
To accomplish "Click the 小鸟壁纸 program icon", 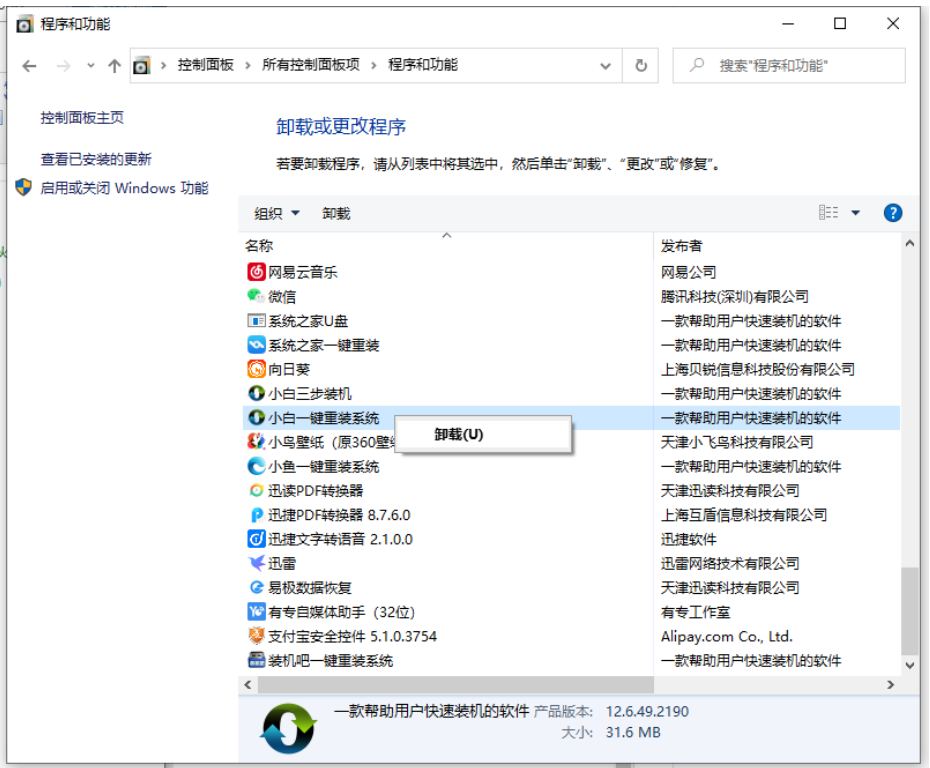I will (x=256, y=442).
